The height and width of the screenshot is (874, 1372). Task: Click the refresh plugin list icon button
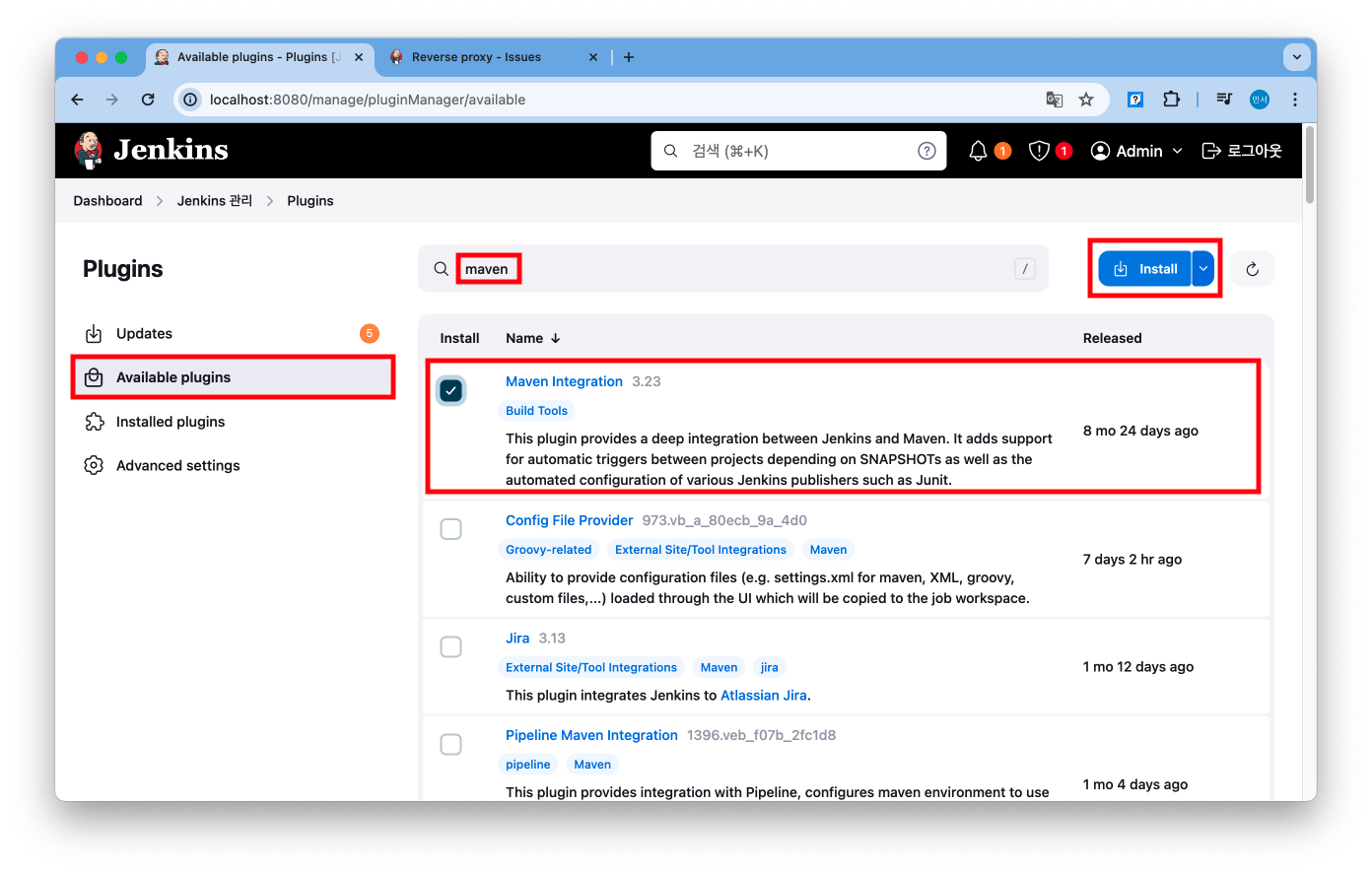point(1252,269)
